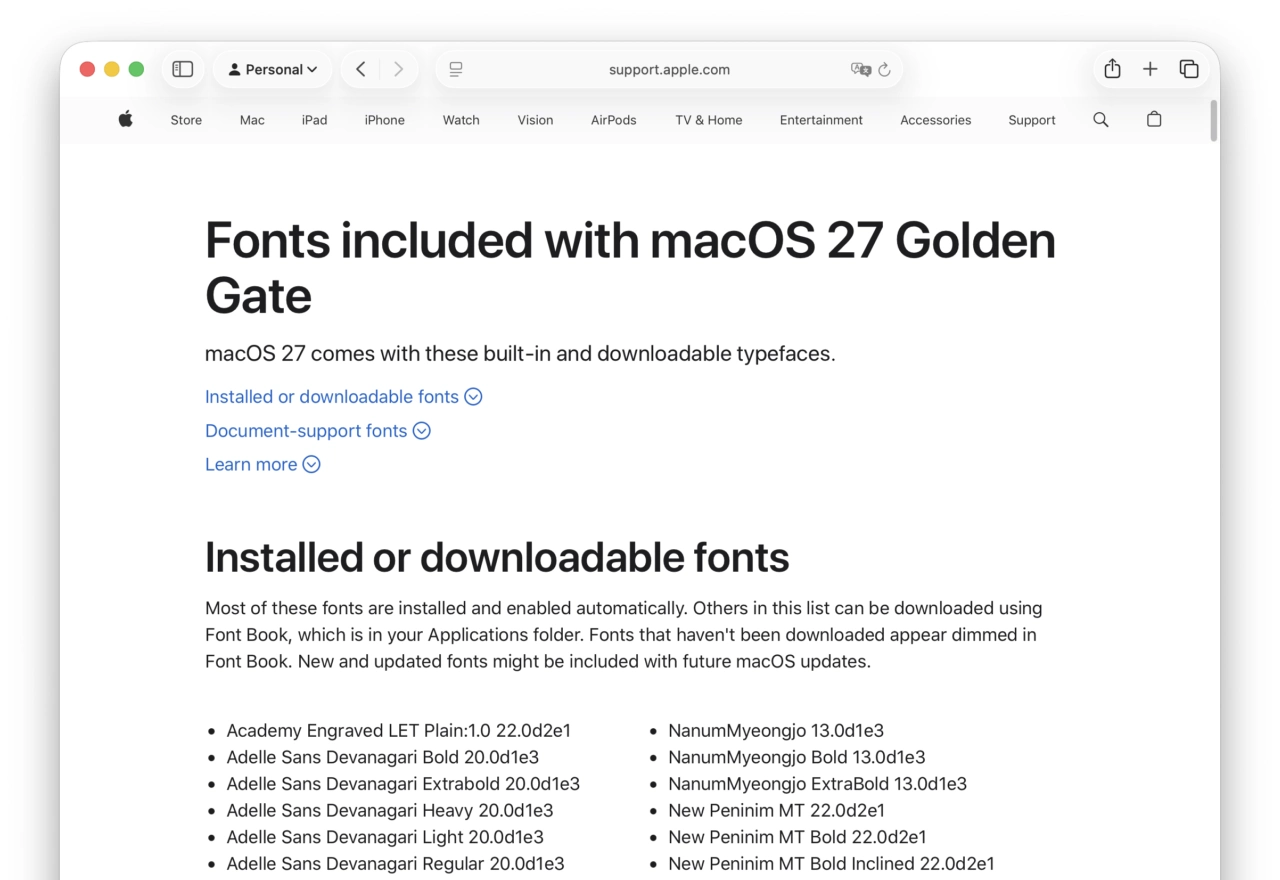Click "Adelle Sans Devanagari Extrabold 20.0d1e3" entry

403,784
